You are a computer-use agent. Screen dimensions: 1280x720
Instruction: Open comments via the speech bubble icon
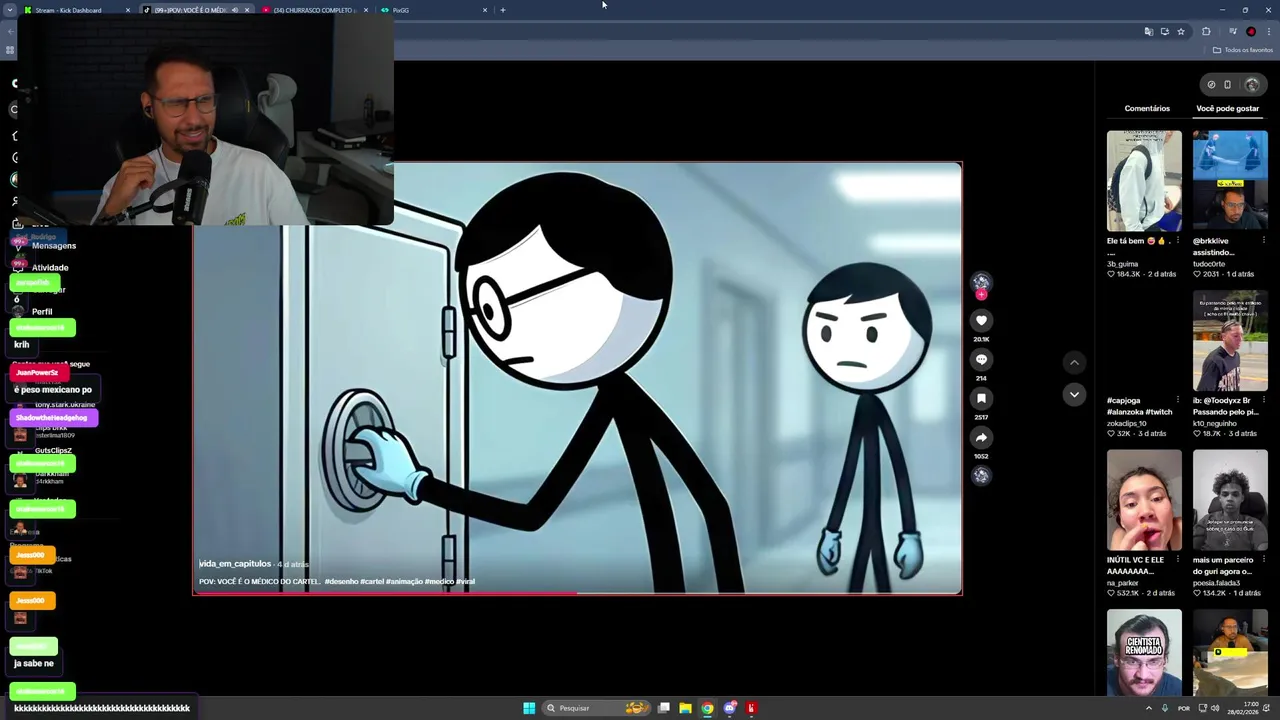tap(981, 359)
